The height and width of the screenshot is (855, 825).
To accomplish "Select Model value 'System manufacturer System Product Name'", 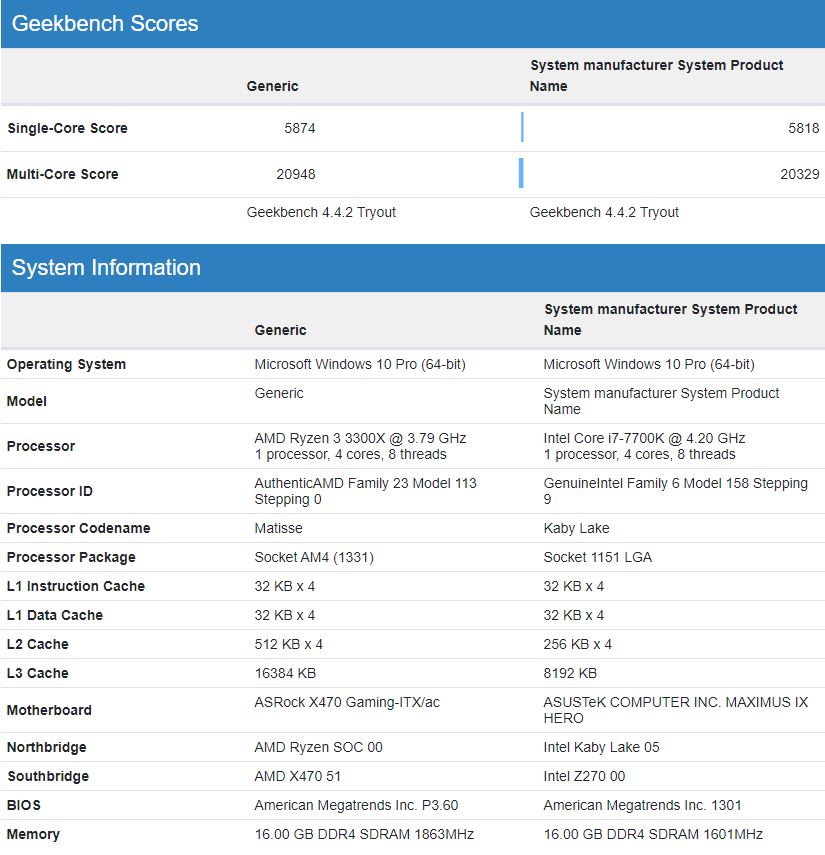I will [661, 401].
